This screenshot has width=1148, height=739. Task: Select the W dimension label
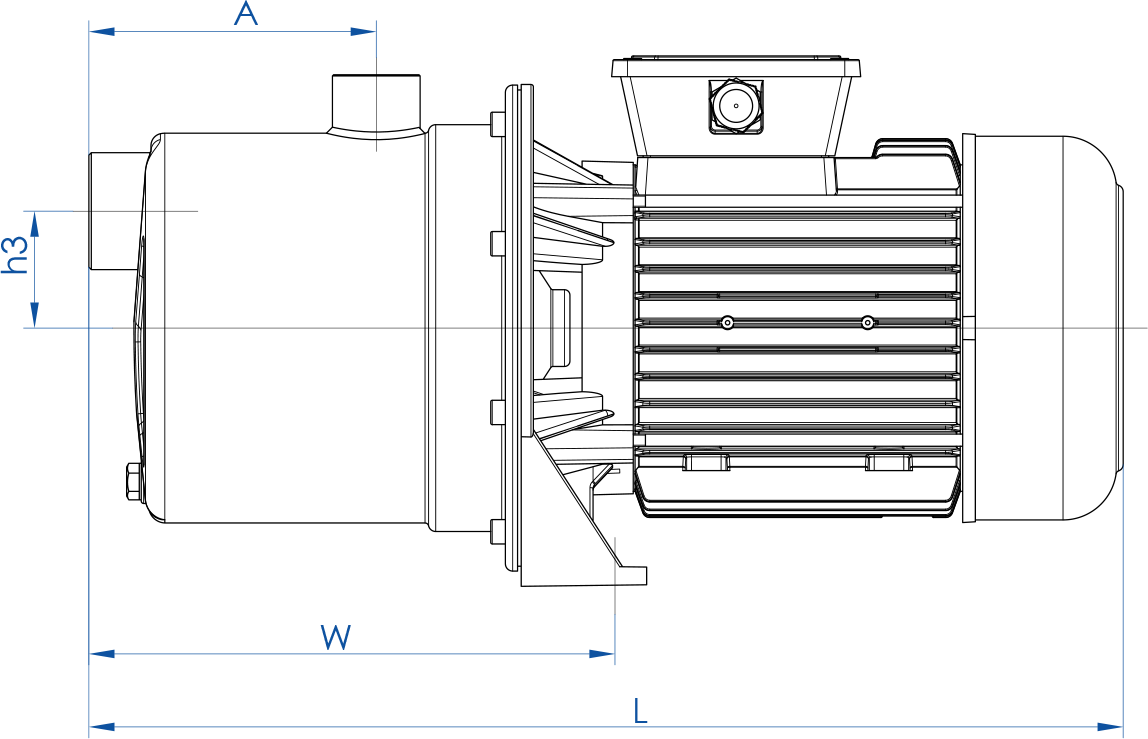point(336,637)
